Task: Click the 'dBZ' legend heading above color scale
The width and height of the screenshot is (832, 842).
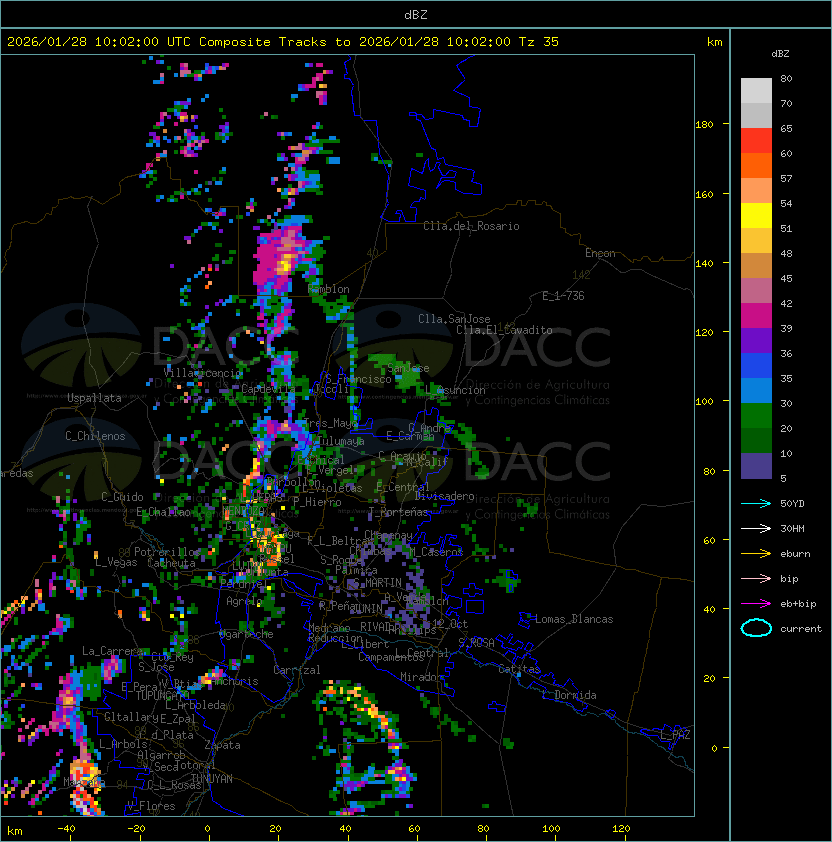Action: tap(780, 54)
